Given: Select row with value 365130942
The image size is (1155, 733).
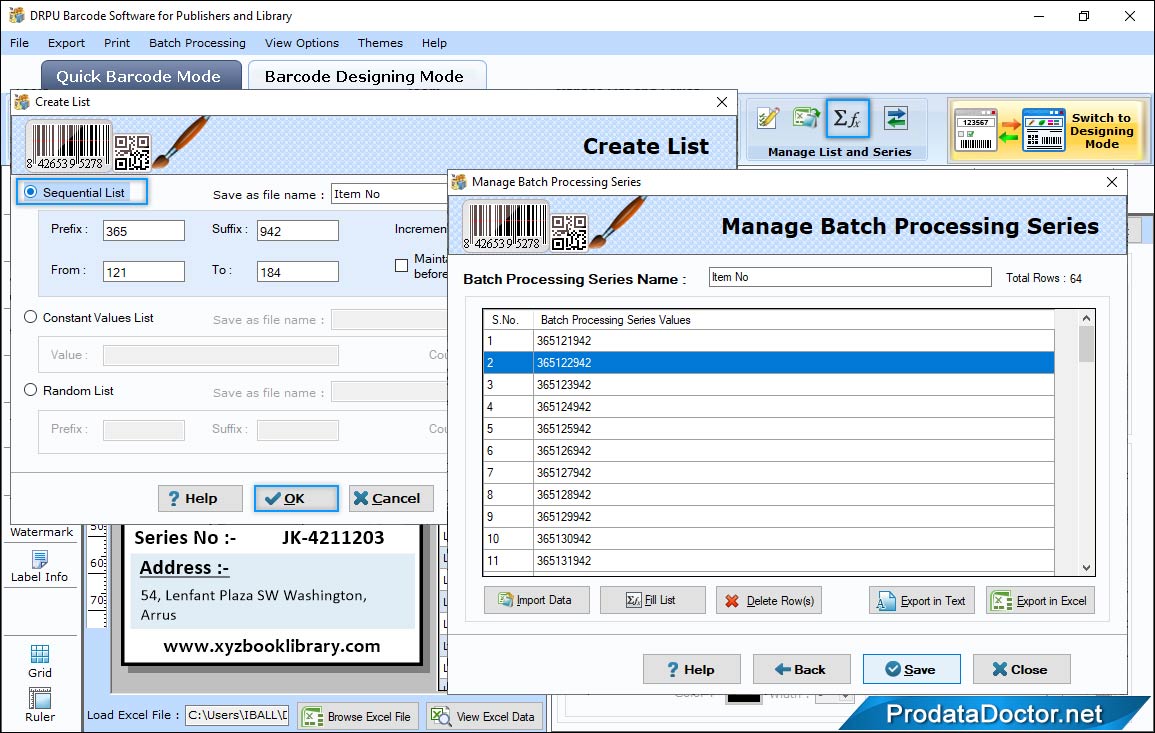Looking at the screenshot, I should click(x=768, y=539).
